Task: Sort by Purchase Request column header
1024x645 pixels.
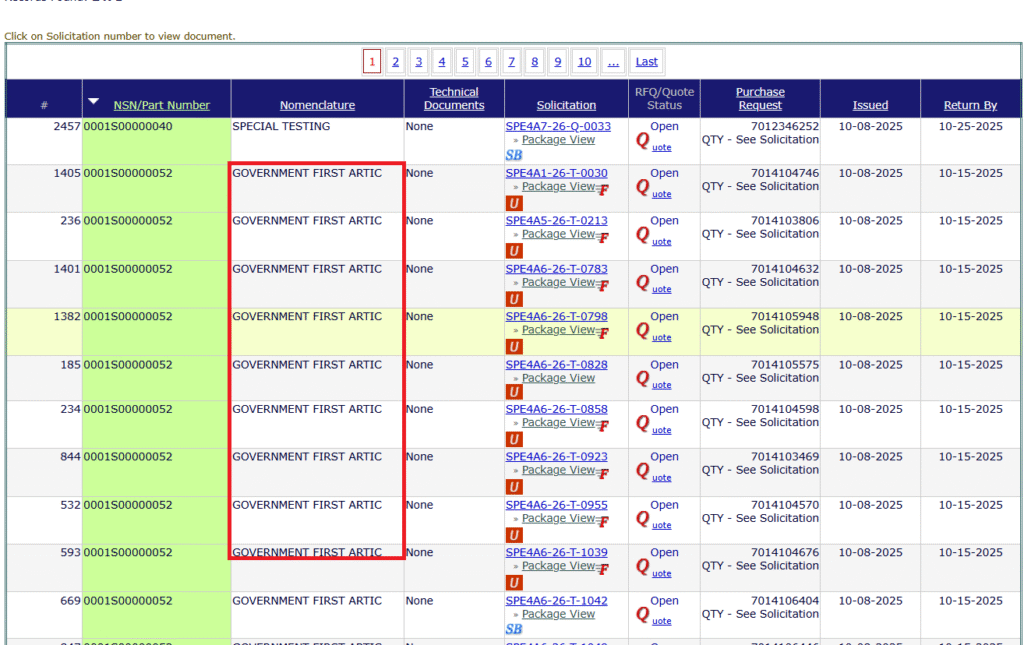Action: [760, 98]
